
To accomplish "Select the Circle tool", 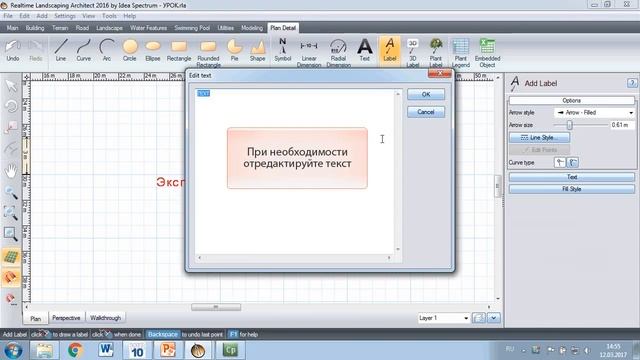I will tap(129, 50).
